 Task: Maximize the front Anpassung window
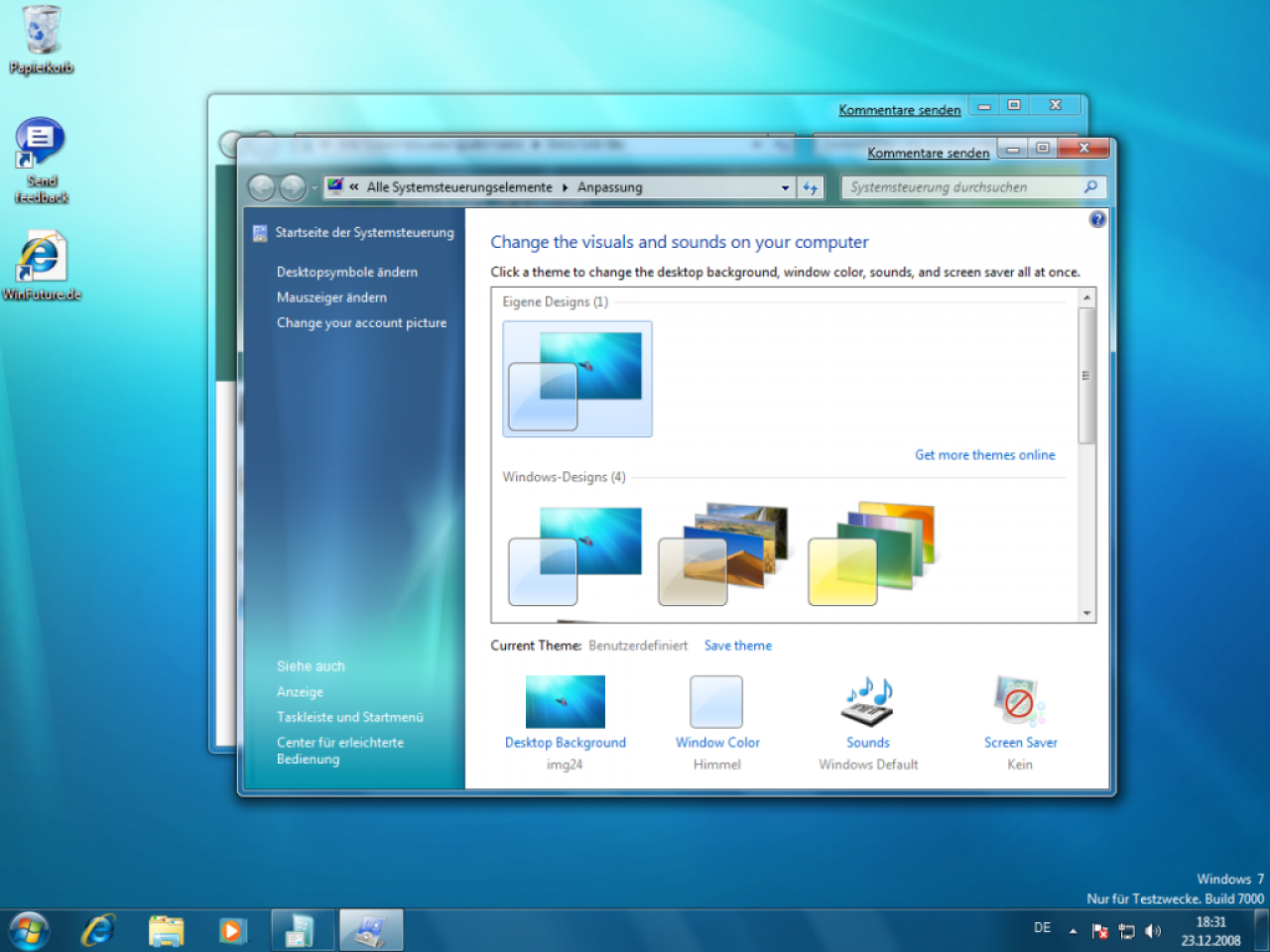(1042, 148)
